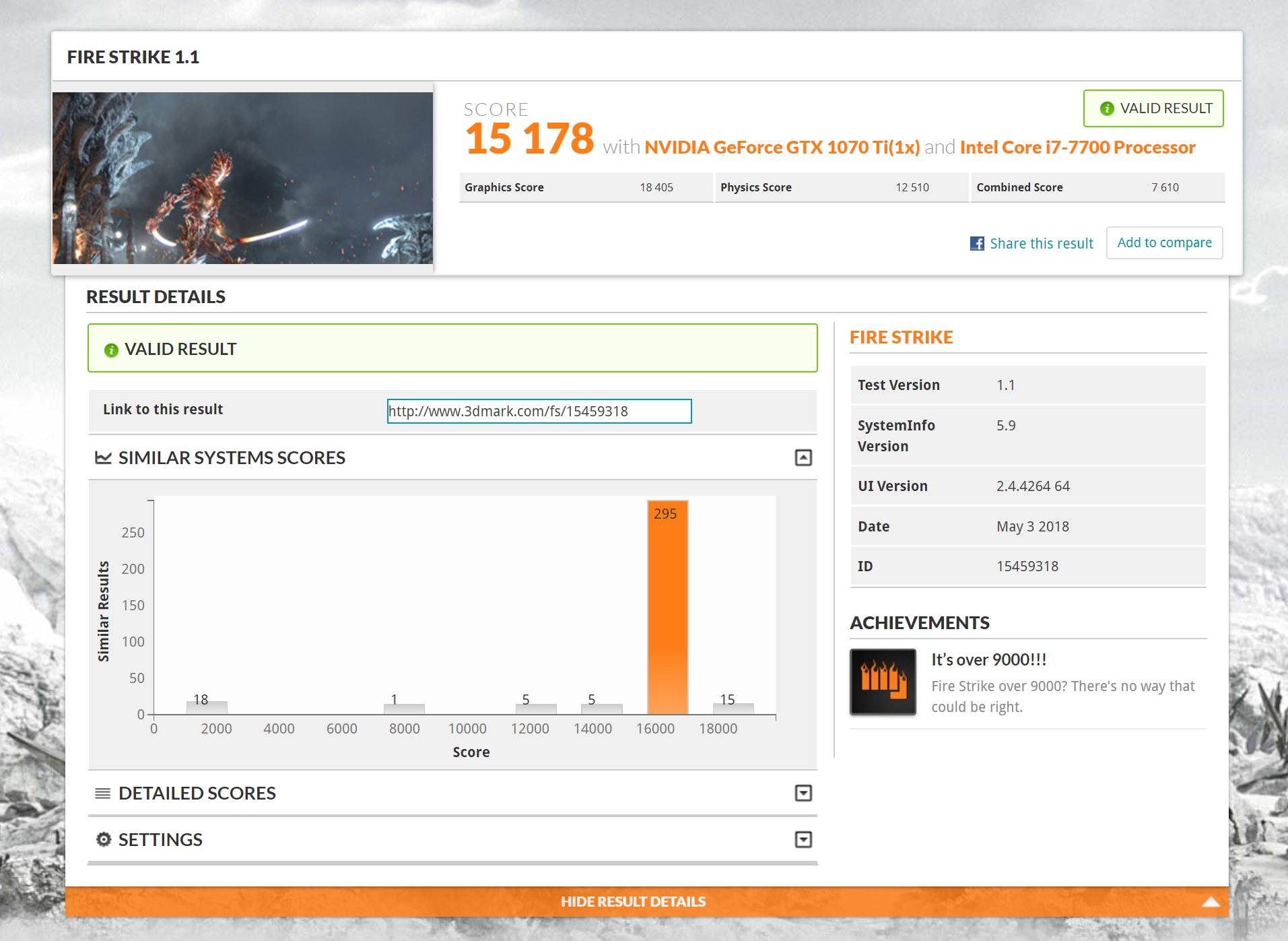
Task: Click the Fire Strike scene thumbnail
Action: coord(242,178)
